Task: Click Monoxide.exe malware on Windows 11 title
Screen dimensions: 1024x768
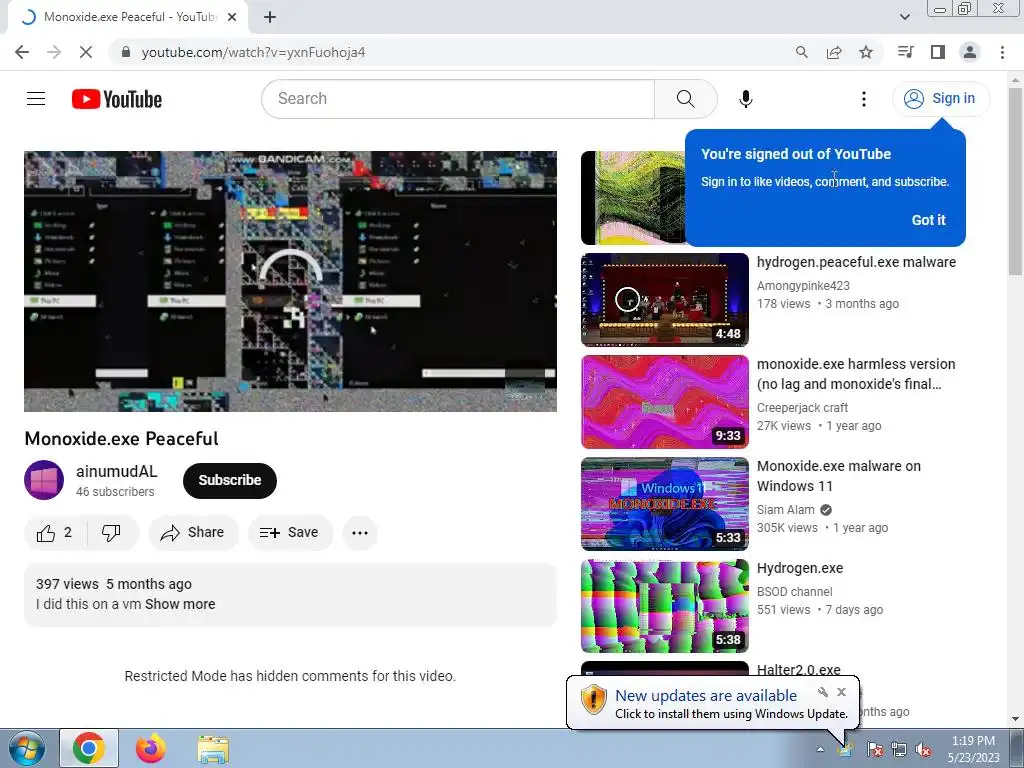Action: coord(839,475)
